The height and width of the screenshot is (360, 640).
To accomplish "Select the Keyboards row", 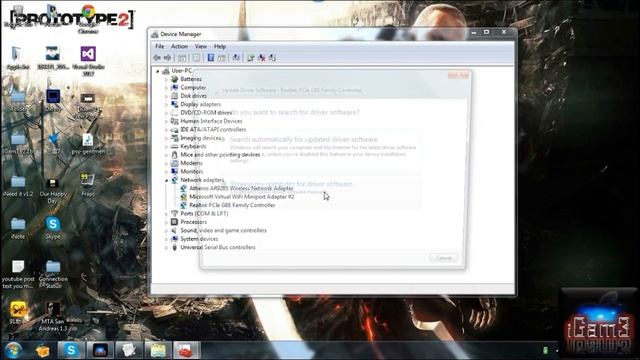I will (x=188, y=147).
